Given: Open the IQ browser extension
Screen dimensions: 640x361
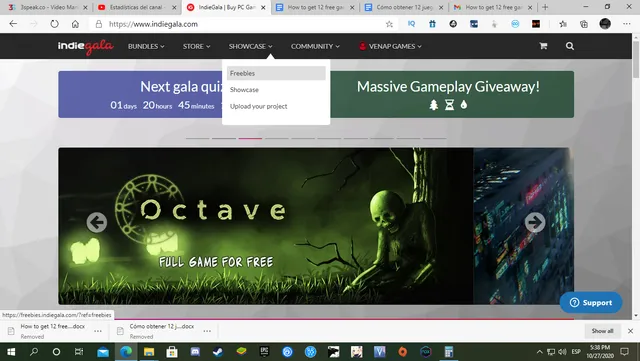Looking at the screenshot, I should coord(411,24).
